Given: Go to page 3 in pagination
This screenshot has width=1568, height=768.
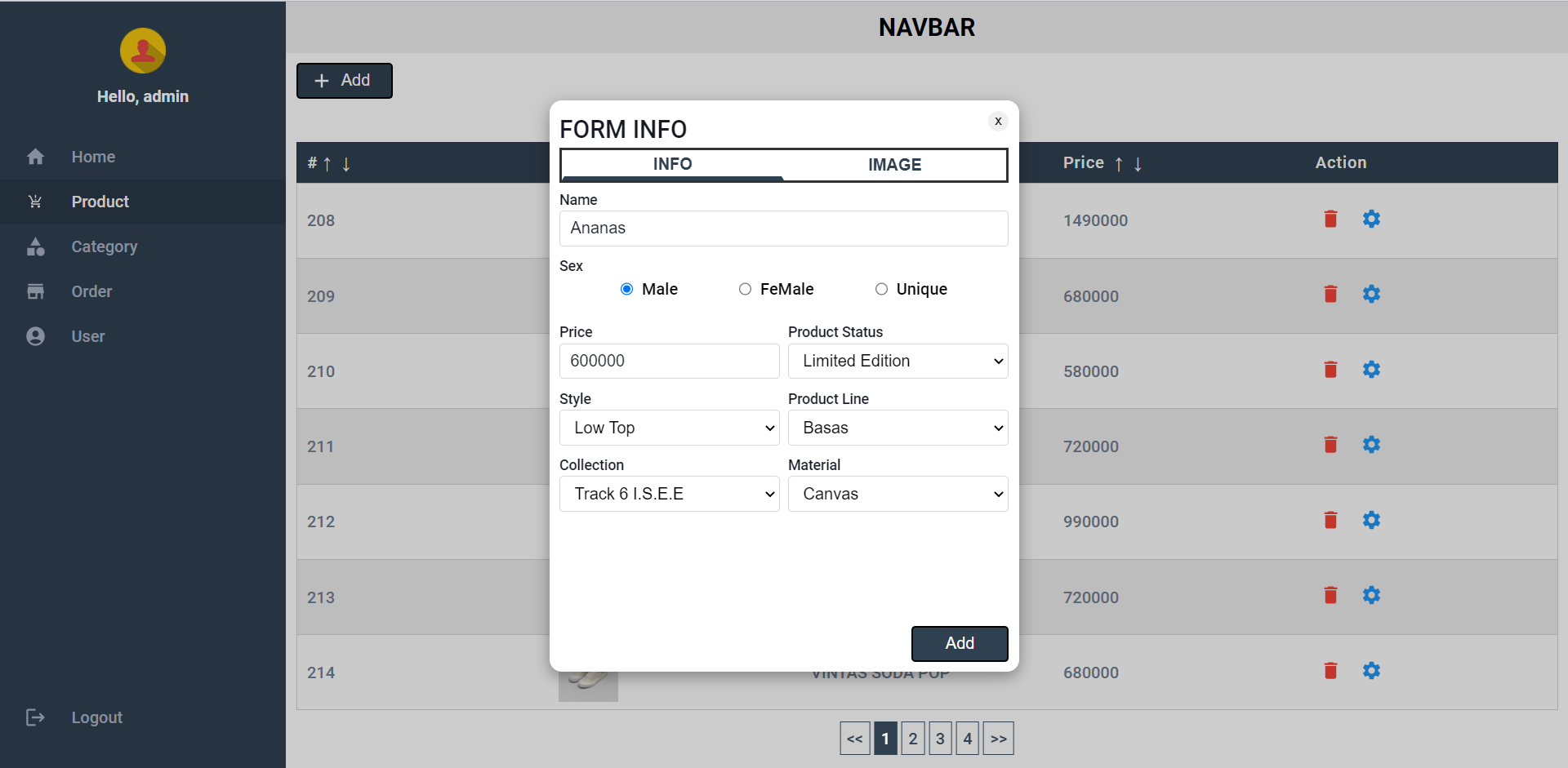Looking at the screenshot, I should pyautogui.click(x=940, y=738).
